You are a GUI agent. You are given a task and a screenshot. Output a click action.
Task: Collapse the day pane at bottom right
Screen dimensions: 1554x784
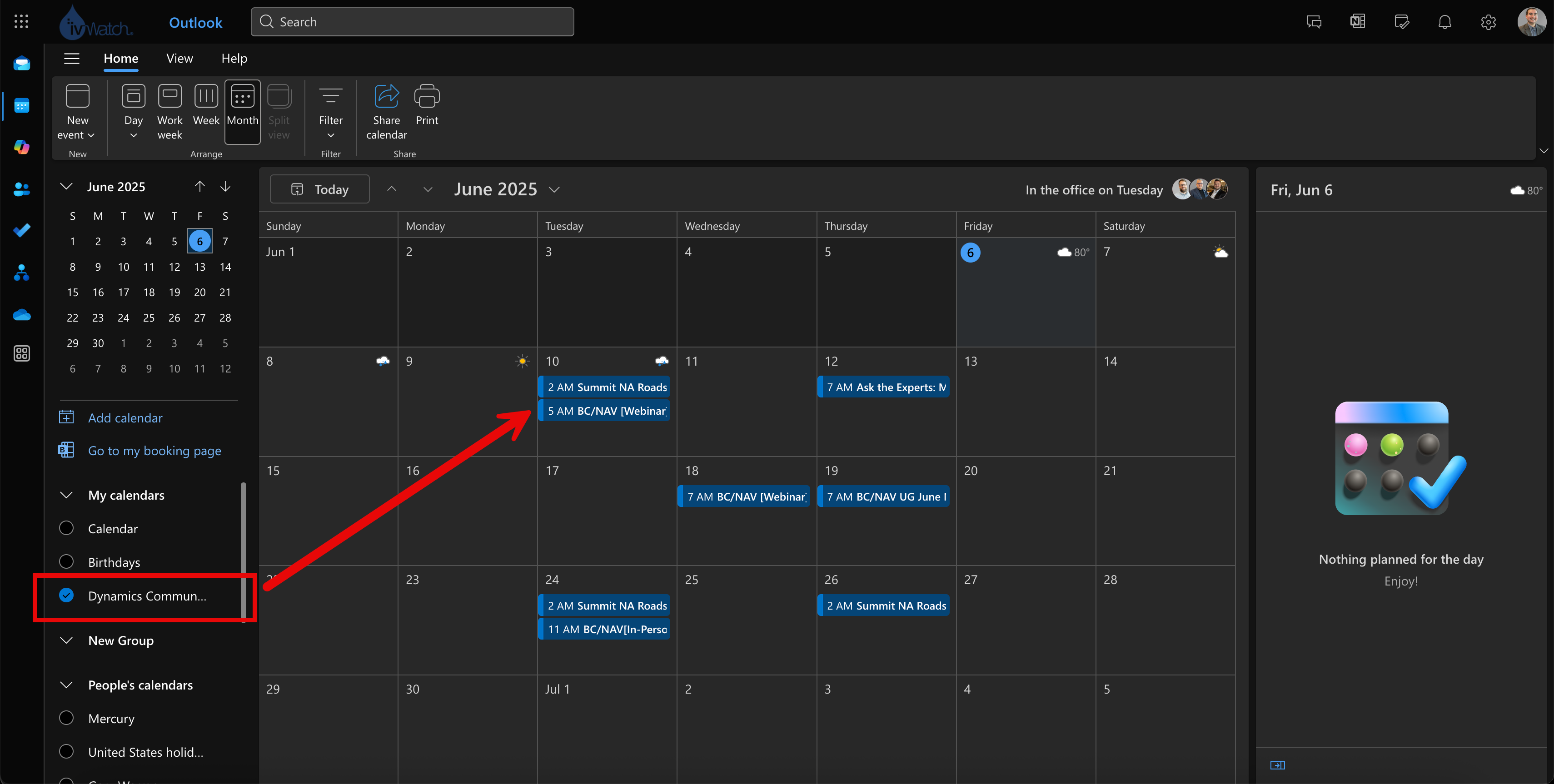(x=1277, y=765)
